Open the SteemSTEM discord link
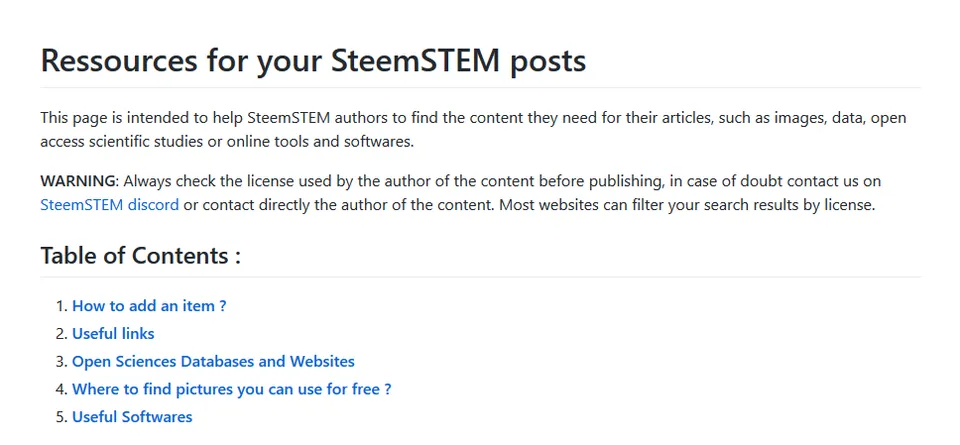The width and height of the screenshot is (960, 445). pos(110,204)
